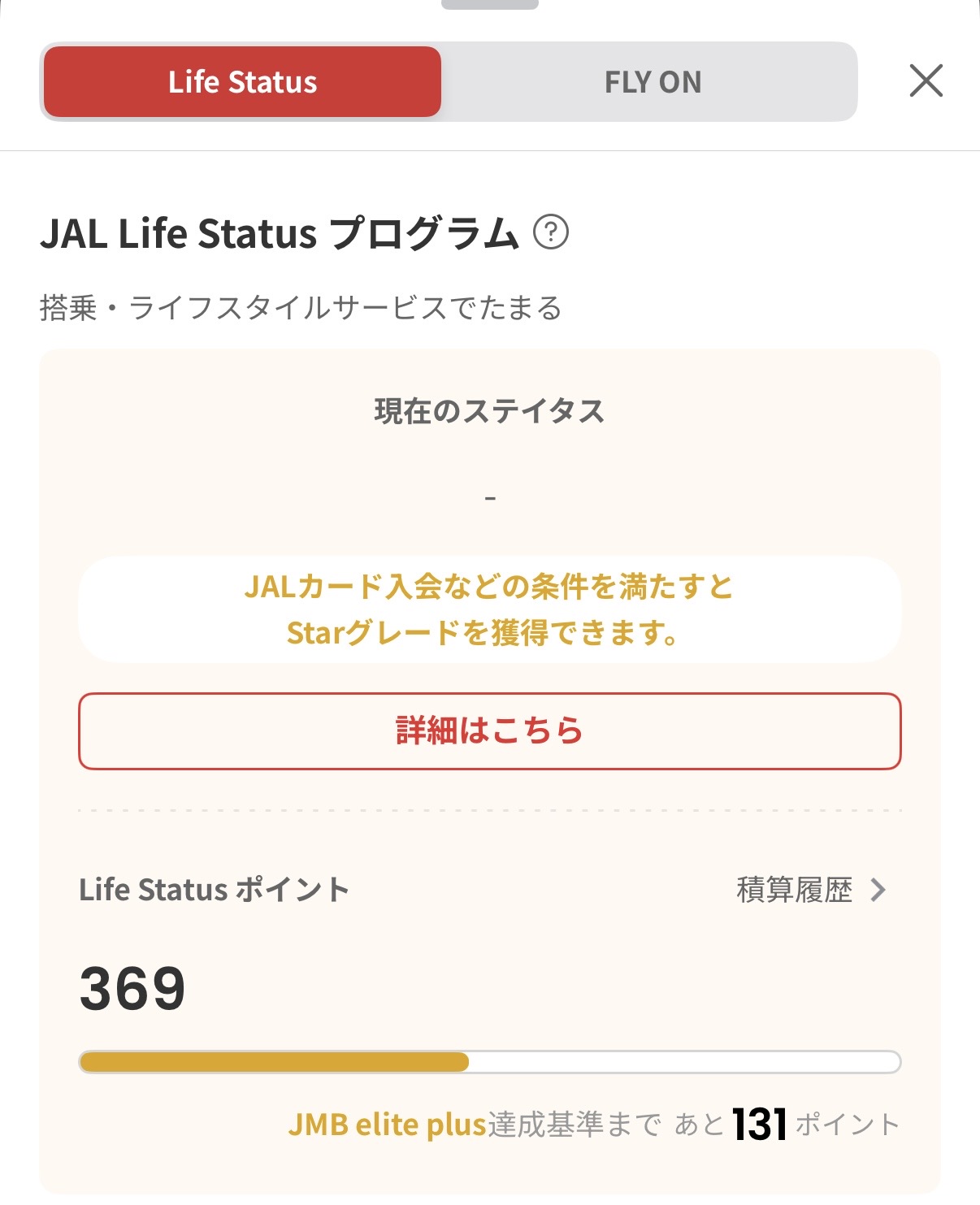980x1205 pixels.
Task: Click the empty part of the progress bar
Action: pyautogui.click(x=683, y=1062)
